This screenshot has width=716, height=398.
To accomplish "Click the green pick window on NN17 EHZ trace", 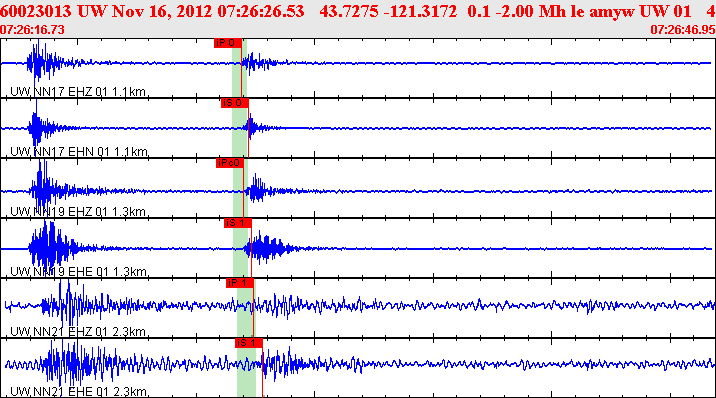I will [239, 68].
